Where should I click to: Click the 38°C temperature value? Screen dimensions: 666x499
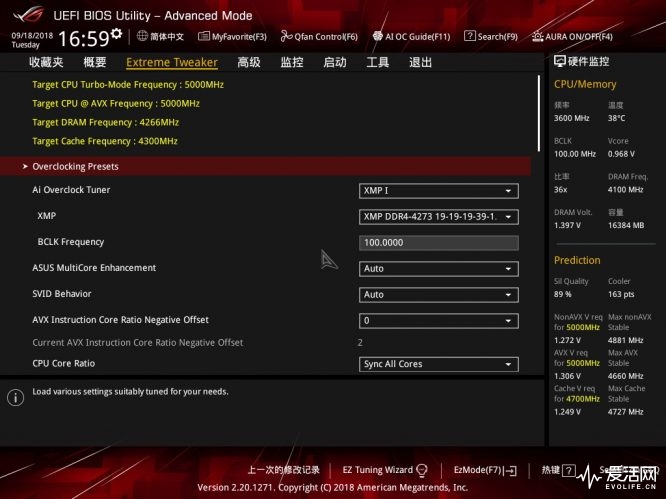616,118
